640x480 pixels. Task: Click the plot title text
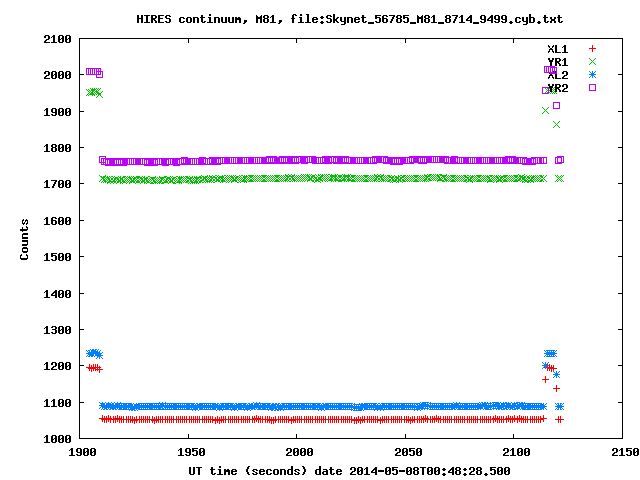(350, 19)
